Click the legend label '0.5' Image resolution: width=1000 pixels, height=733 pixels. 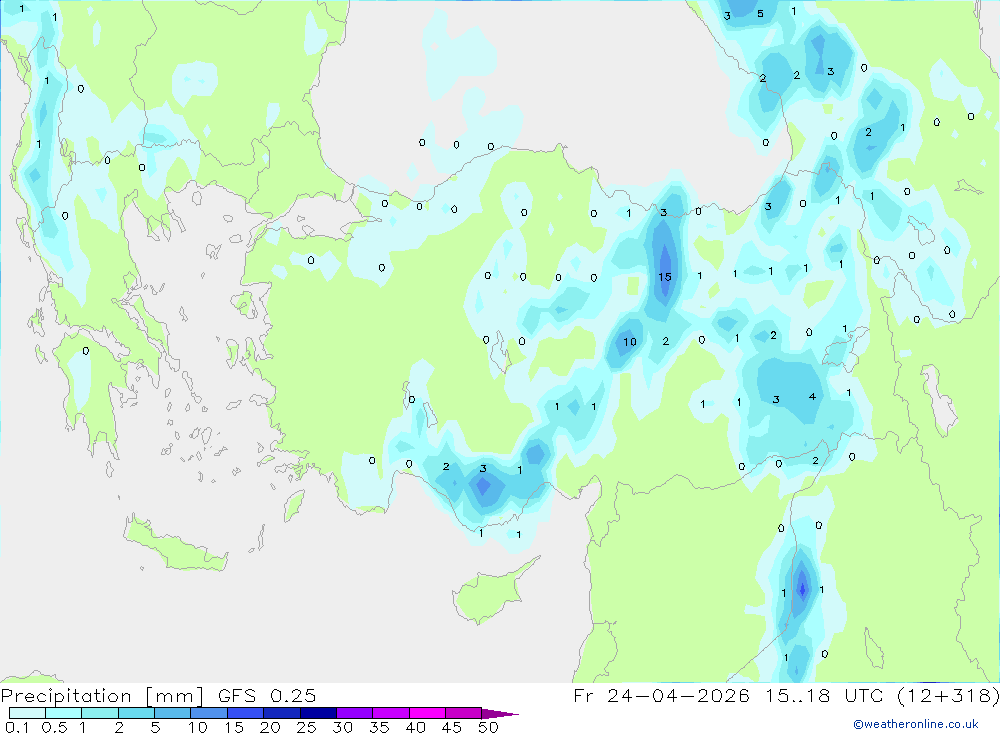point(54,727)
